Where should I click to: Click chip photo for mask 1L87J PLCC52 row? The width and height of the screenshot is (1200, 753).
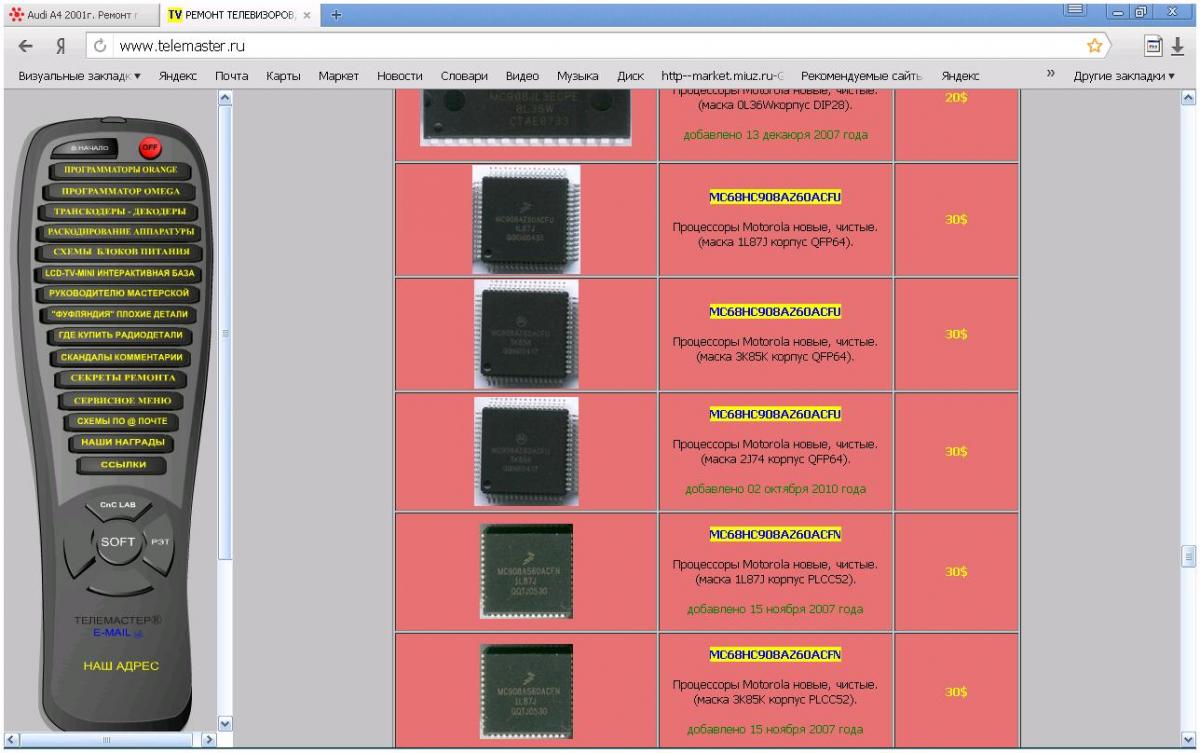[x=526, y=571]
